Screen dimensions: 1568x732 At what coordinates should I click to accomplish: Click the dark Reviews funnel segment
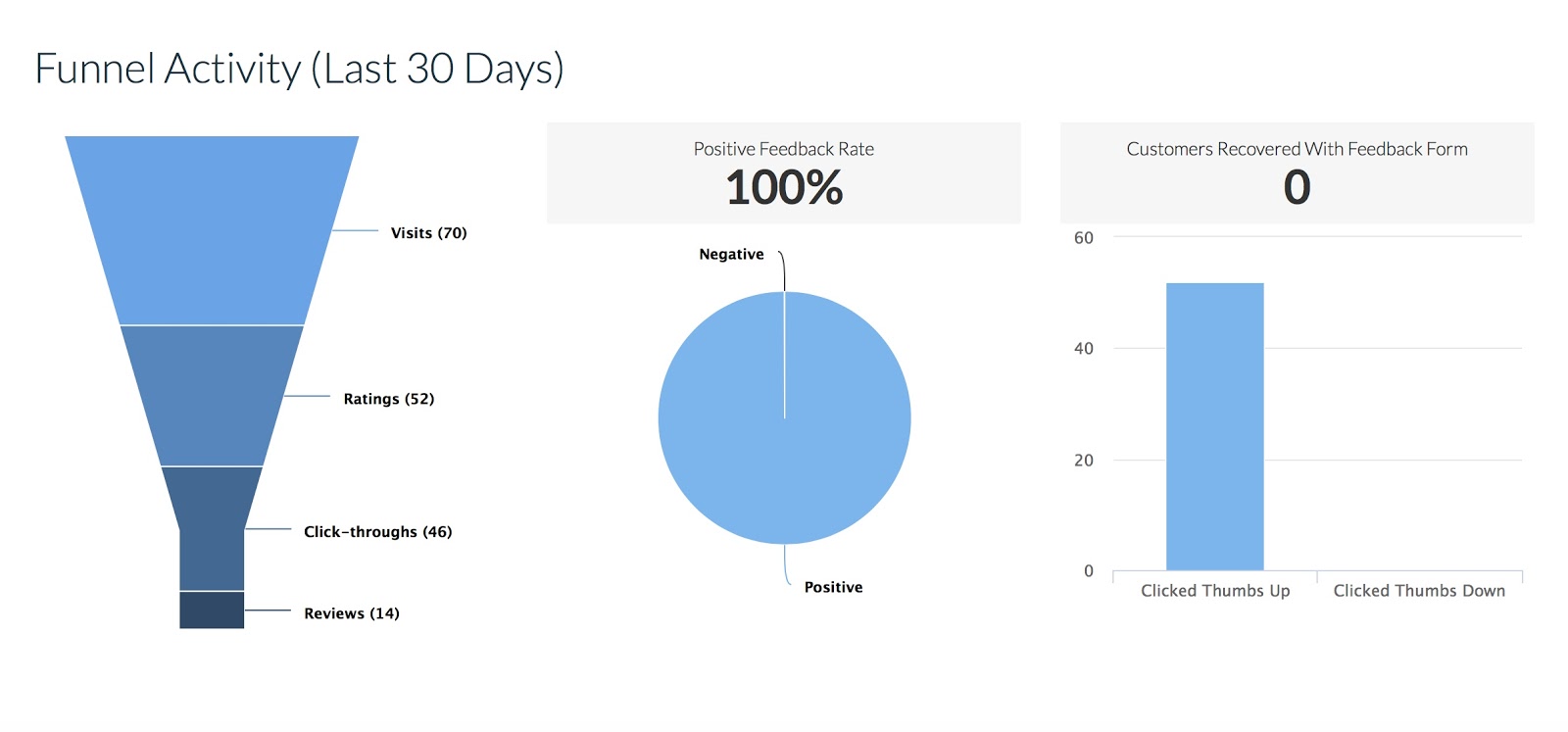[212, 610]
